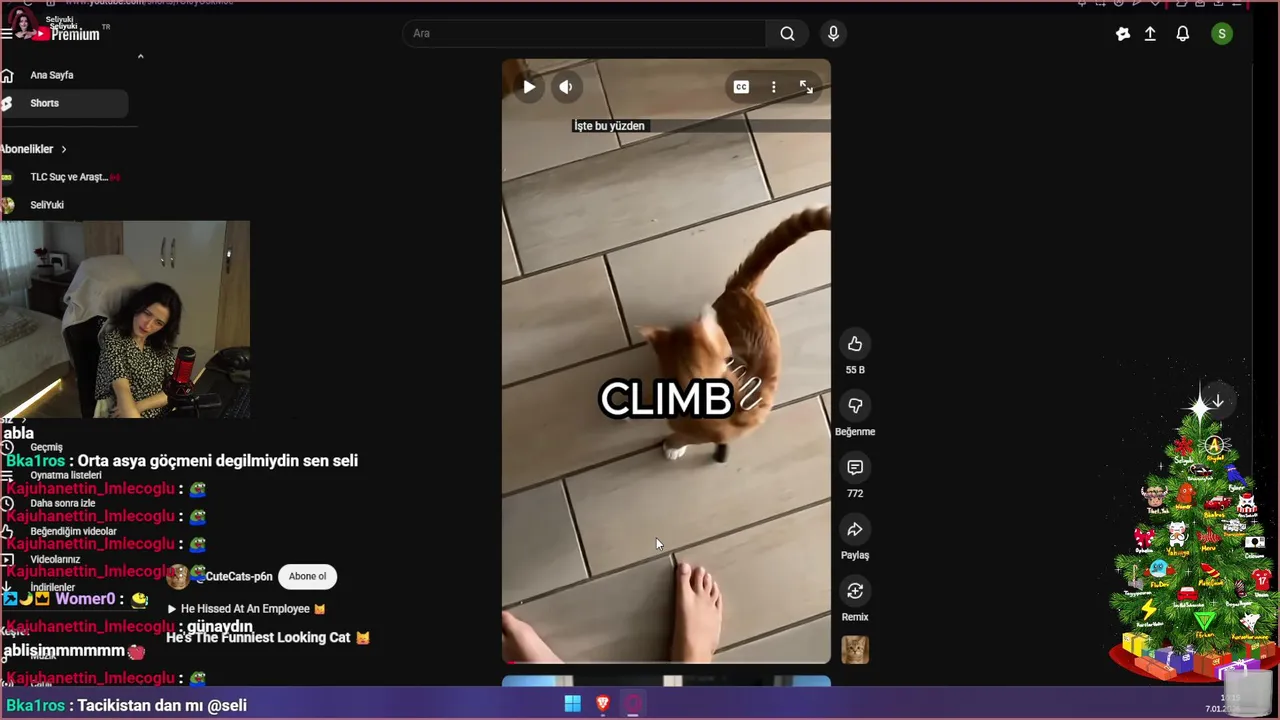Screen dimensions: 1280x720
Task: Open the CuteCats-p6n channel avatar
Action: click(178, 576)
